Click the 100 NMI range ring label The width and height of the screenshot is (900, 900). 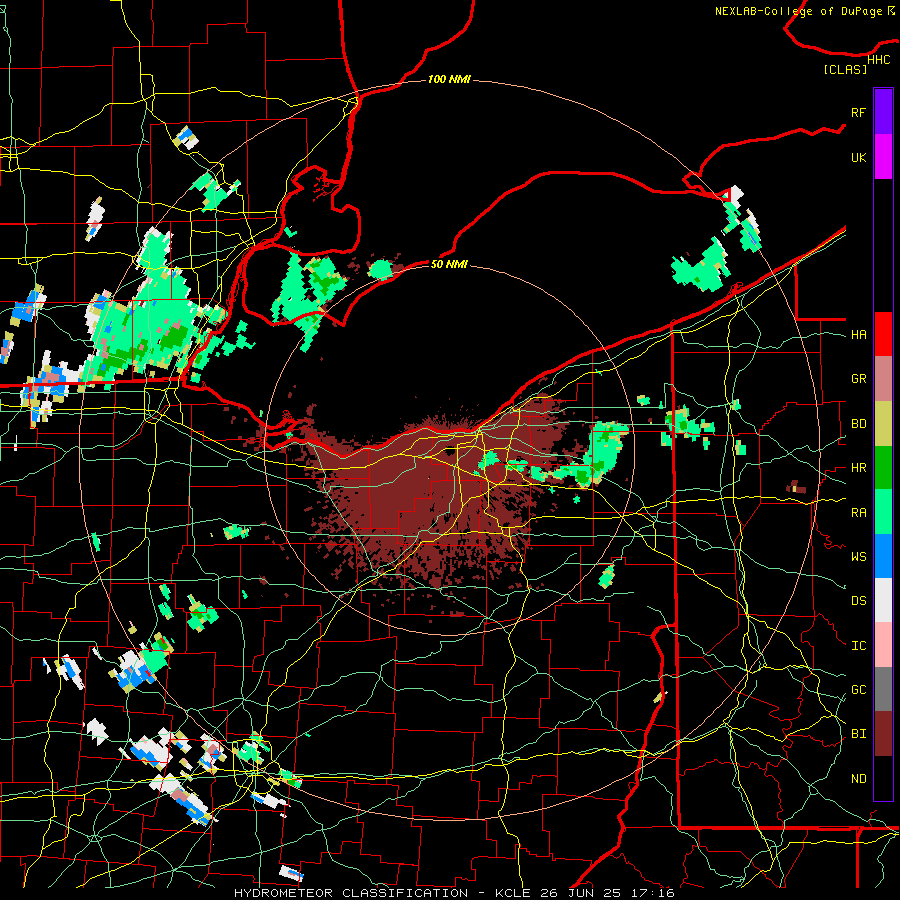(x=449, y=79)
